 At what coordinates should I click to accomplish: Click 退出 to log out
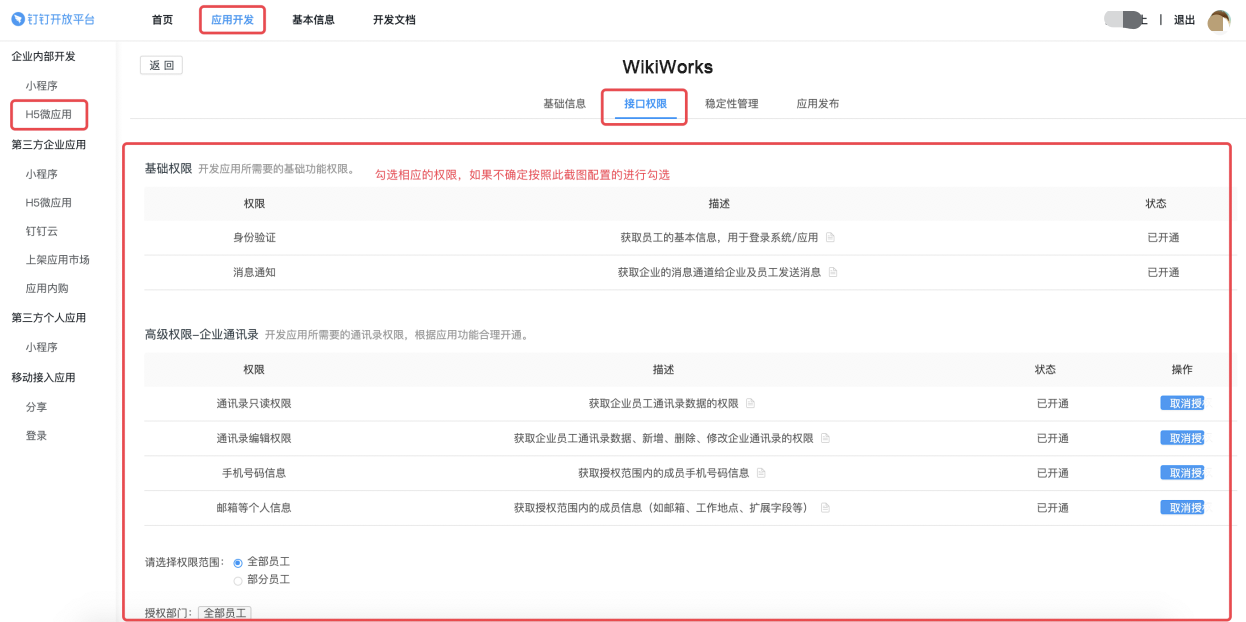1184,20
